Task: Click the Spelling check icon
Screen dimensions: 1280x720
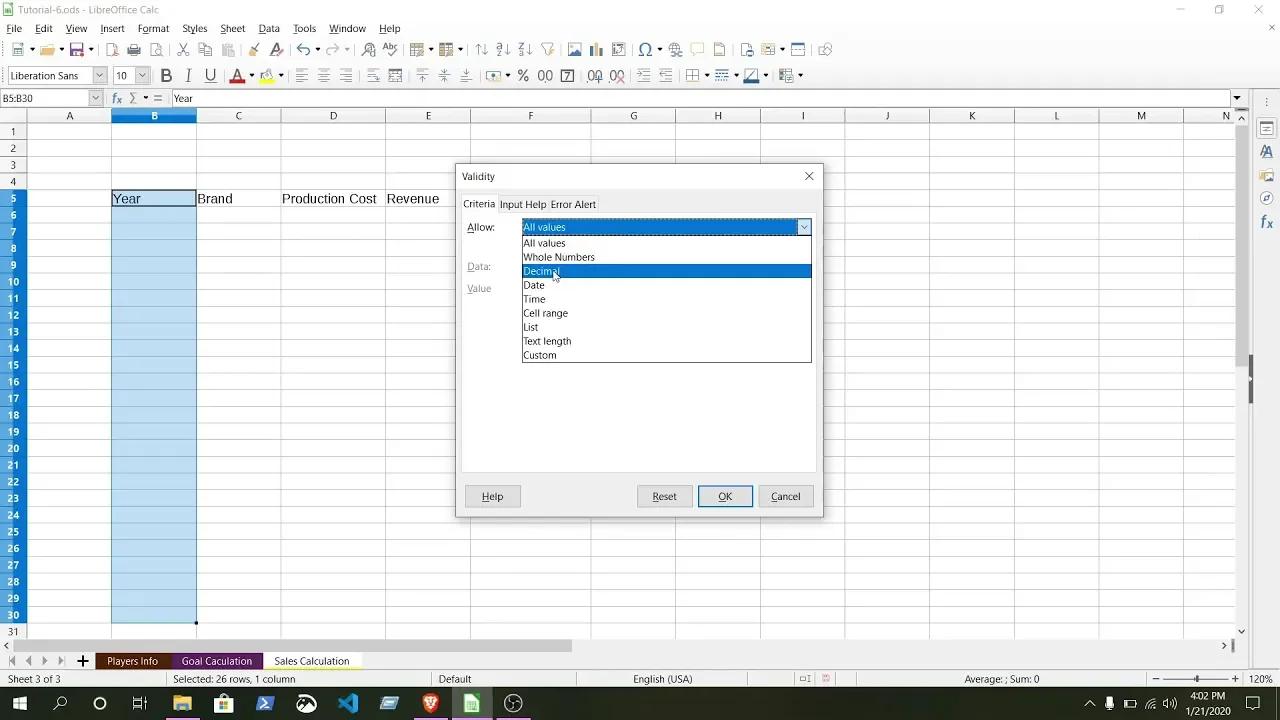Action: coord(389,49)
